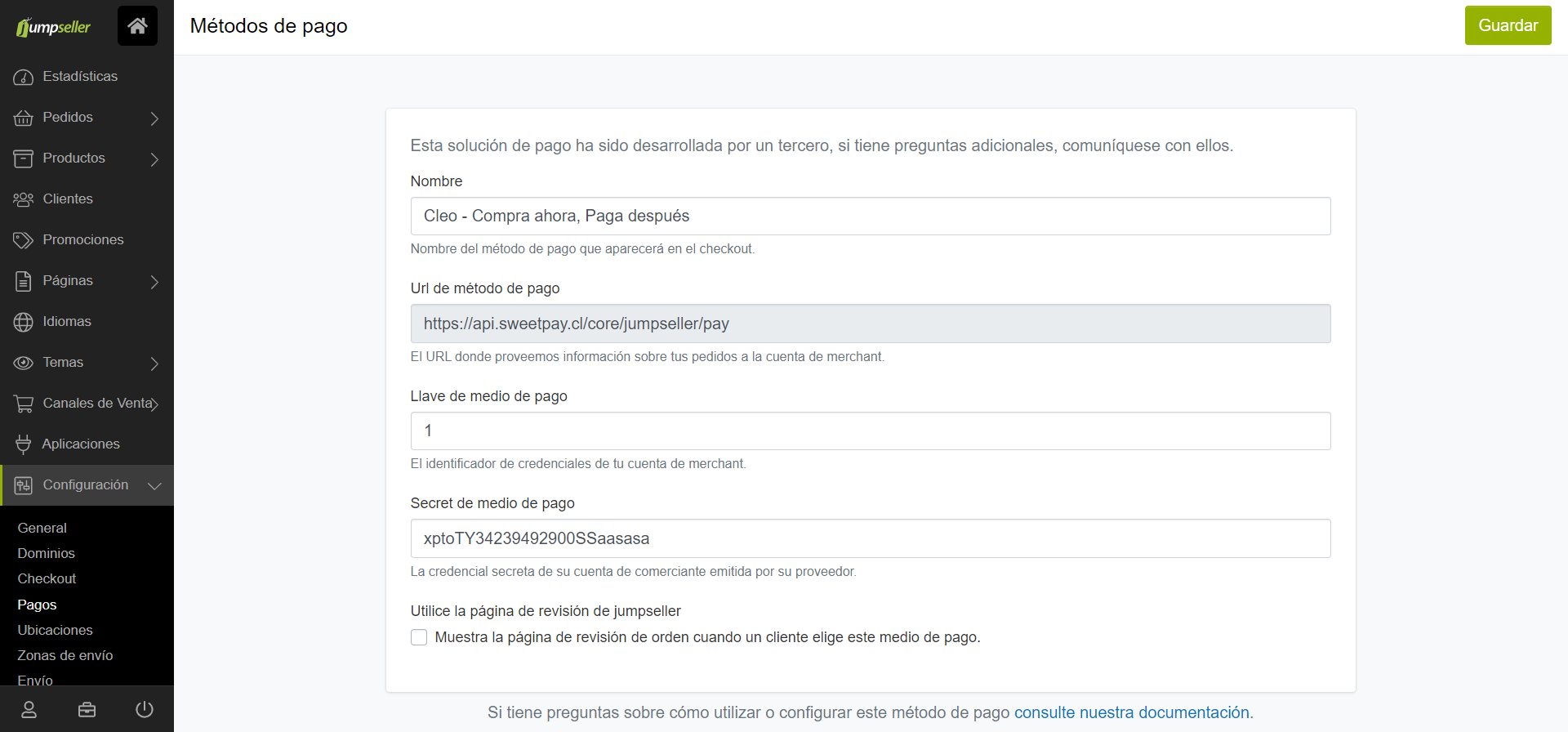The image size is (1568, 732).
Task: Open Ubicaciones submenu item
Action: [56, 630]
